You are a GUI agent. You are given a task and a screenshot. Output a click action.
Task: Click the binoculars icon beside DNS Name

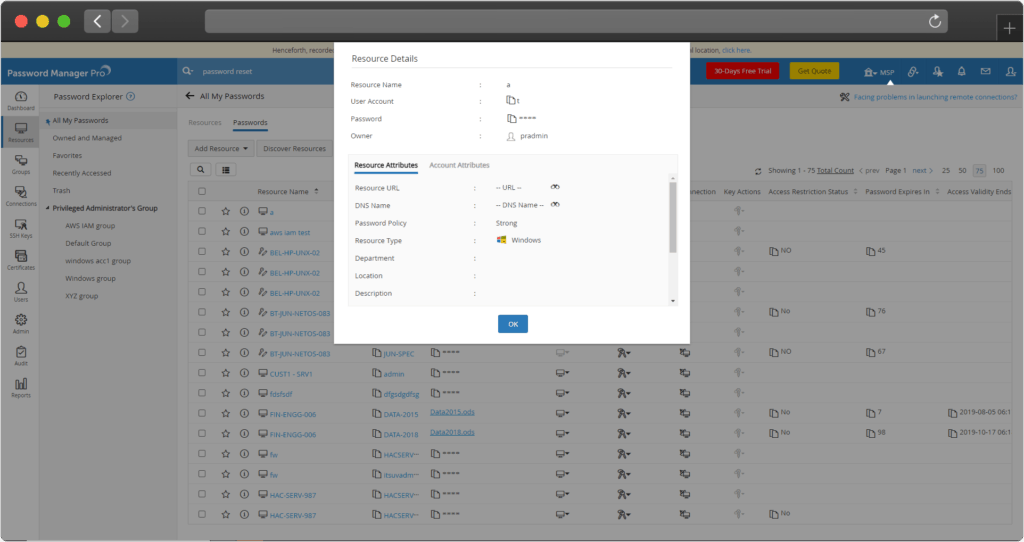click(555, 204)
